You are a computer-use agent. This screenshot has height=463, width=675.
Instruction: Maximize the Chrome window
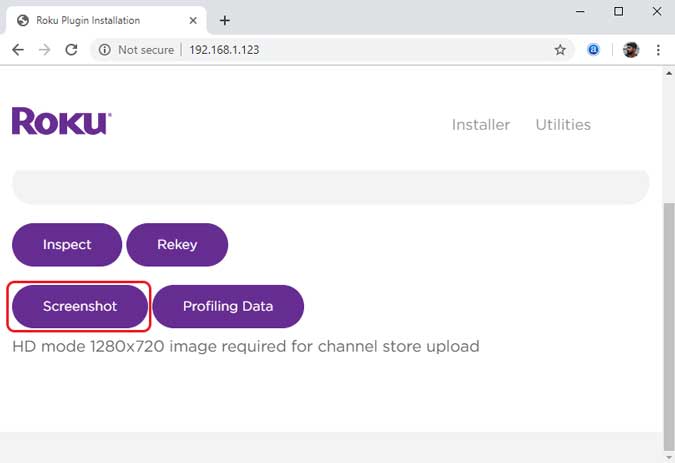(619, 12)
